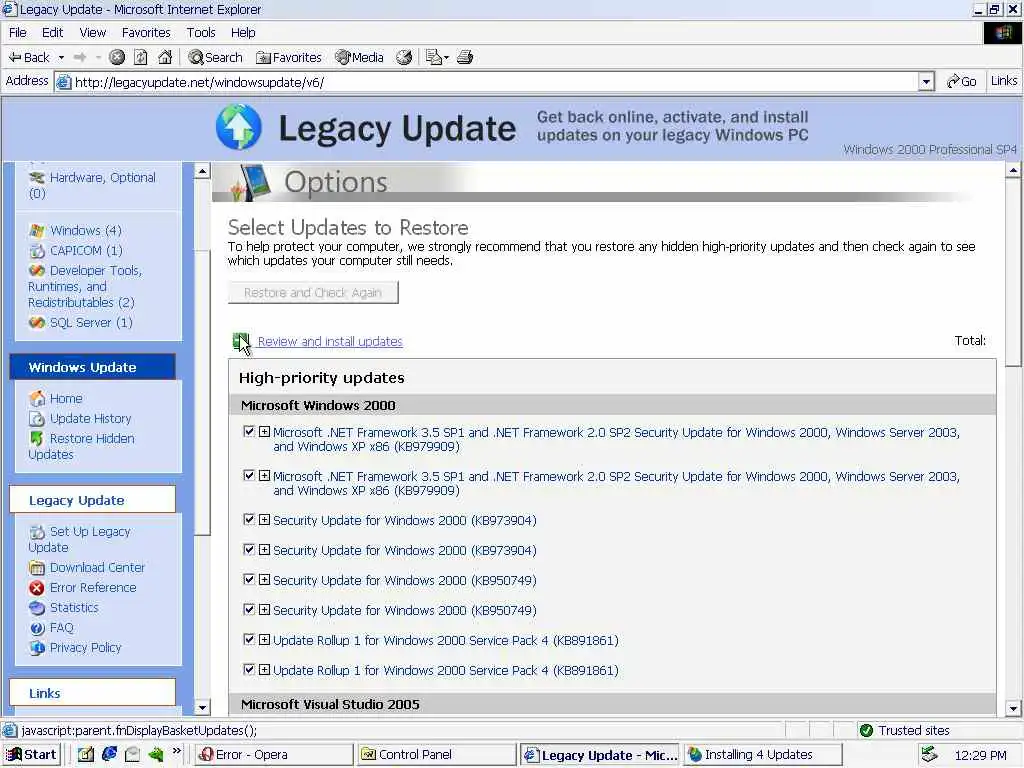Click the FAQ question mark icon
Image resolution: width=1024 pixels, height=768 pixels.
pyautogui.click(x=37, y=628)
